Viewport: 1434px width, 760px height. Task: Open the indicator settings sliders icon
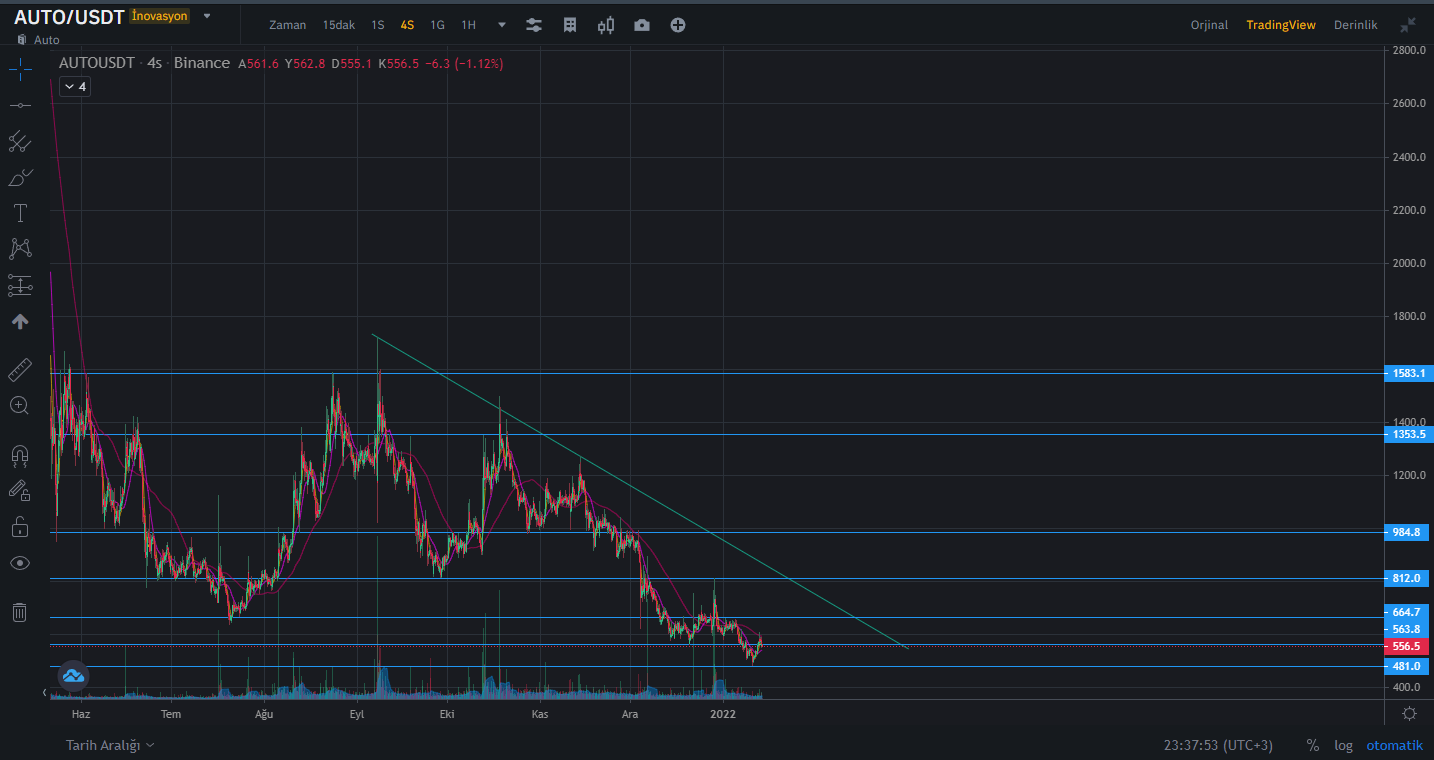point(534,25)
